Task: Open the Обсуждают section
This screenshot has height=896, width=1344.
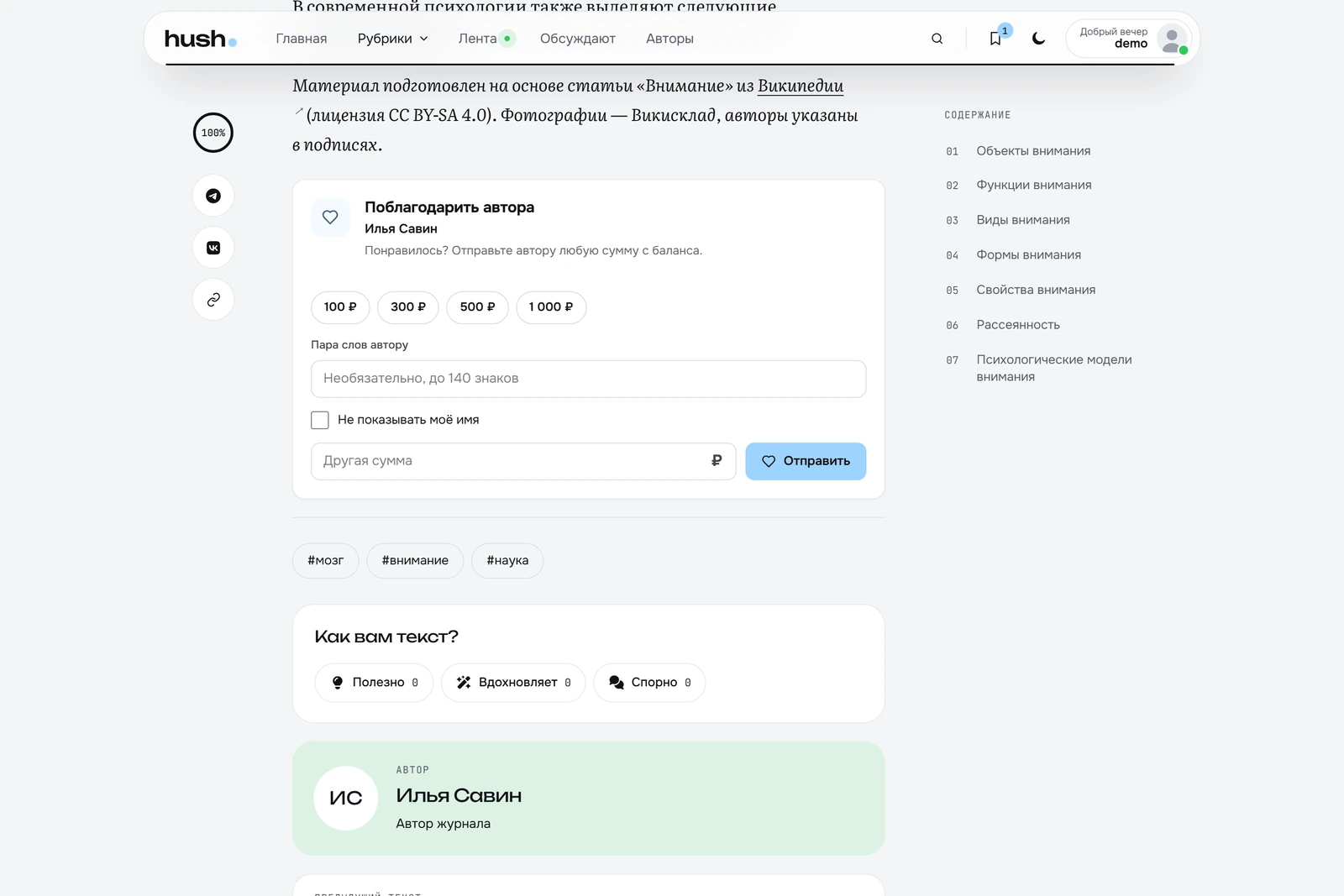Action: point(578,39)
